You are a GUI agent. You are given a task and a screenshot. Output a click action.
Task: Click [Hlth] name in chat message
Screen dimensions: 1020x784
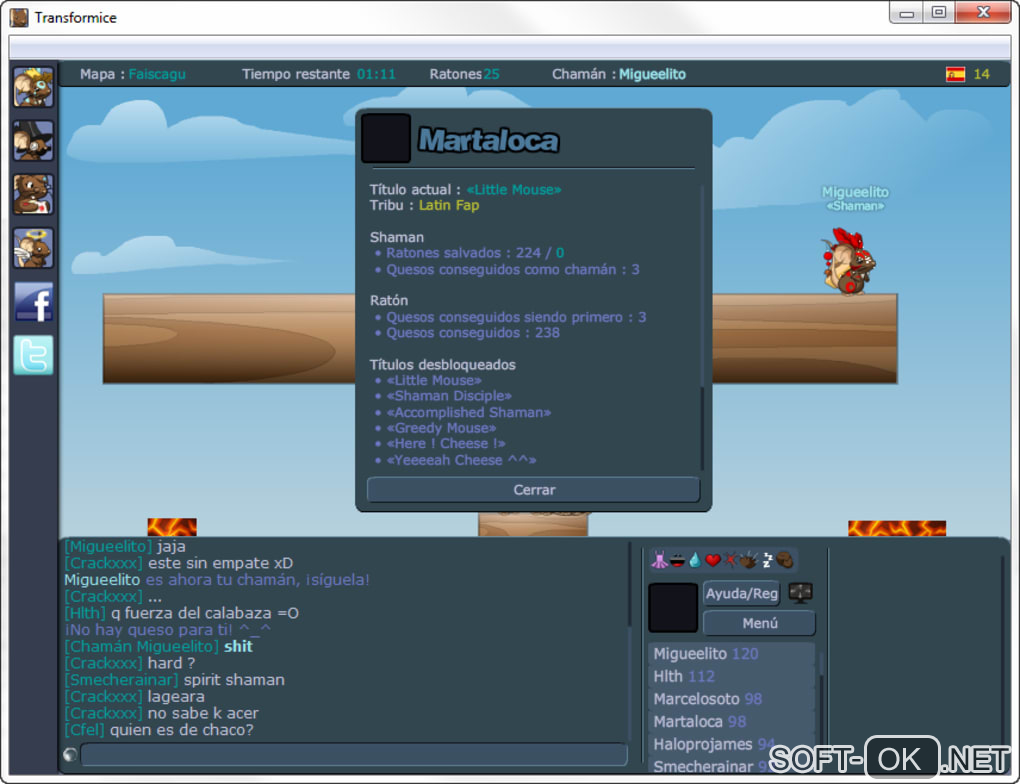85,614
